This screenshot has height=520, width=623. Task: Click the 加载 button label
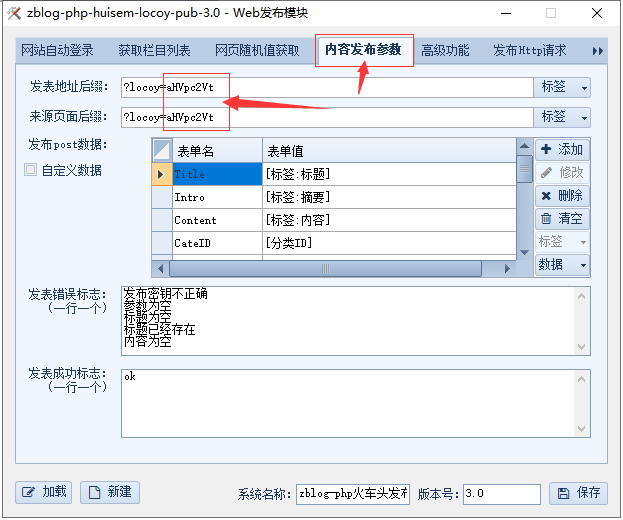coord(54,492)
